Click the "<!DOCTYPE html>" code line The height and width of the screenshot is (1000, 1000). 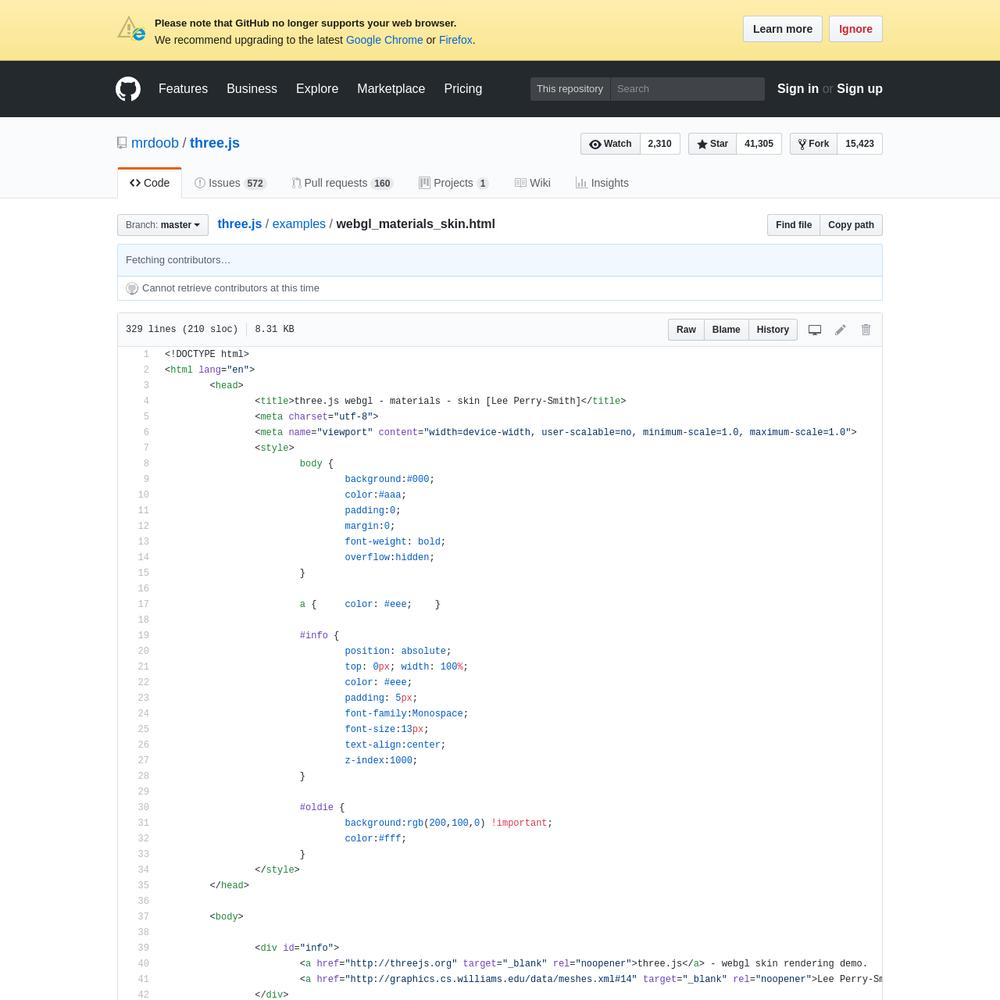(207, 354)
